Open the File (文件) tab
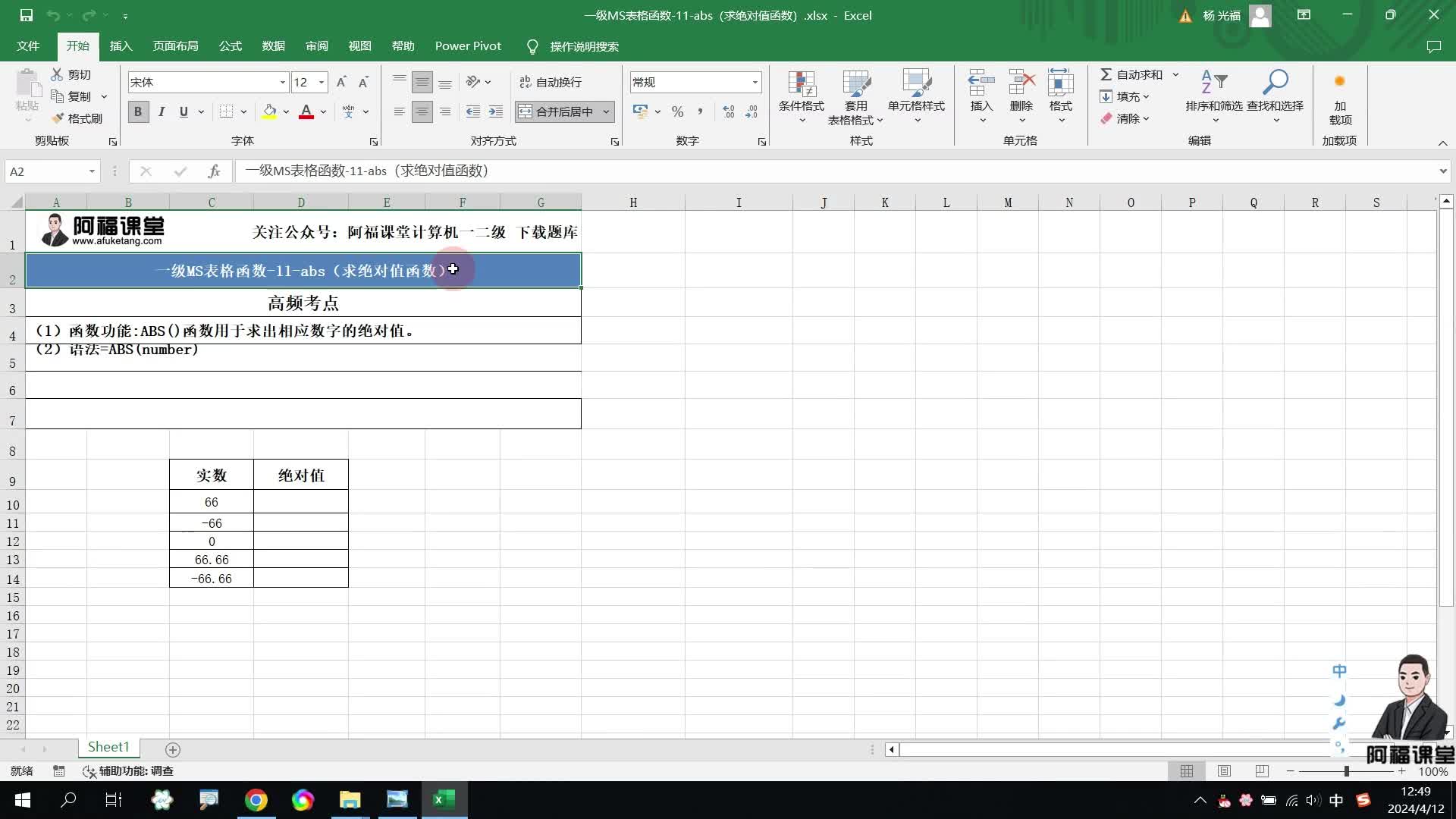The width and height of the screenshot is (1456, 819). pos(28,46)
